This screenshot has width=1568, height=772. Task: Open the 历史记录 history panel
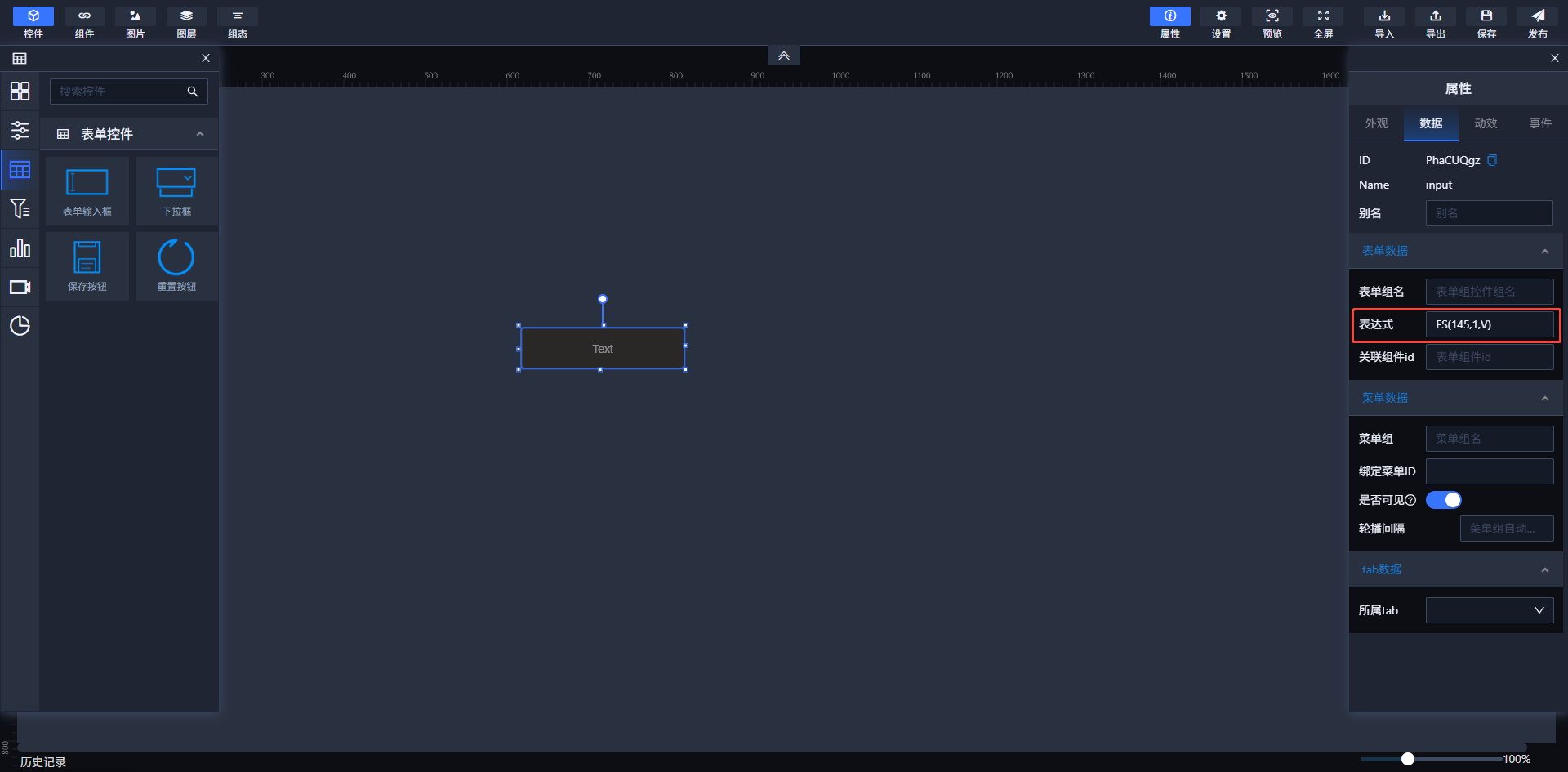click(x=43, y=761)
